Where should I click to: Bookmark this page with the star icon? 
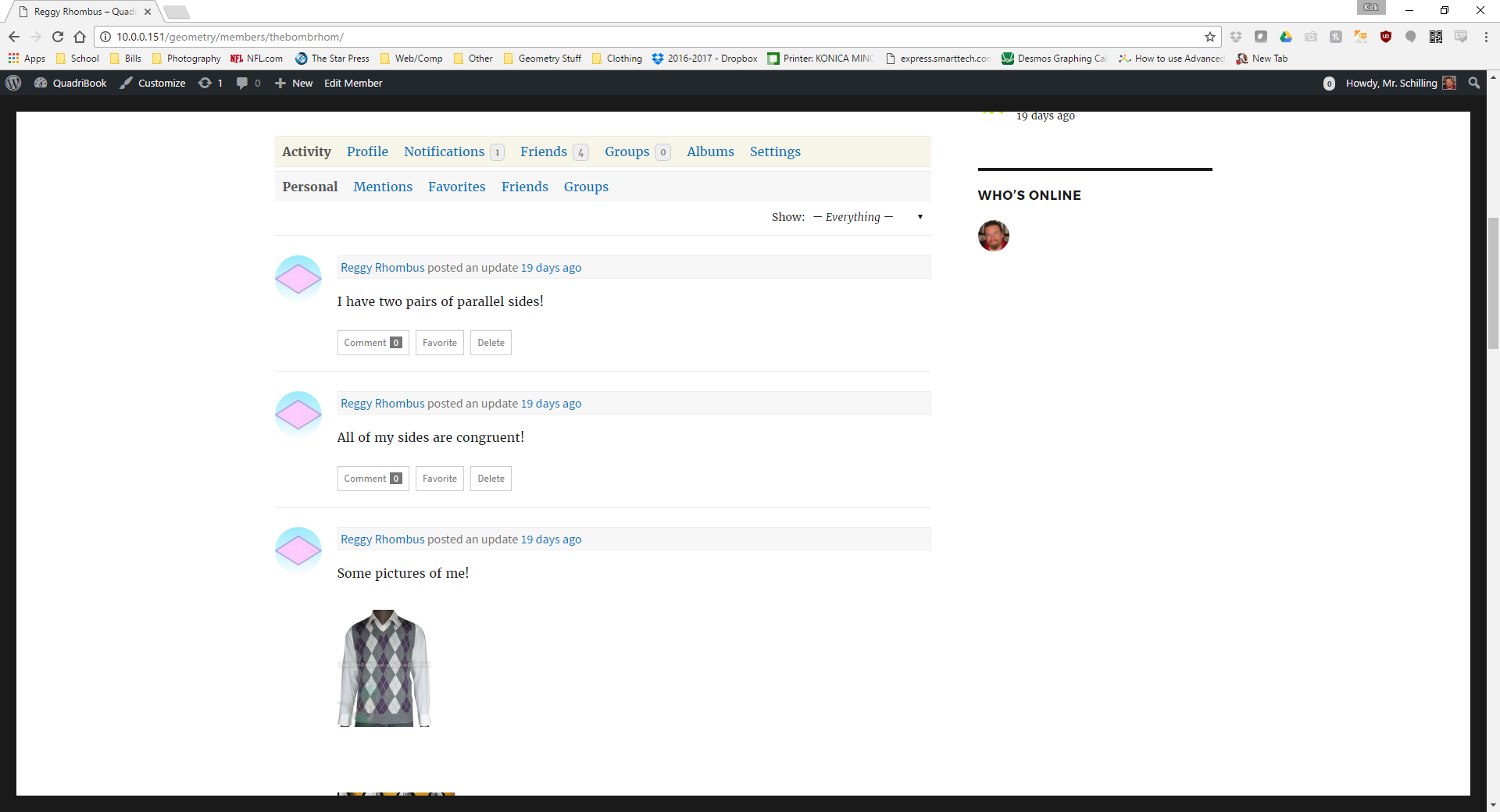[x=1209, y=37]
